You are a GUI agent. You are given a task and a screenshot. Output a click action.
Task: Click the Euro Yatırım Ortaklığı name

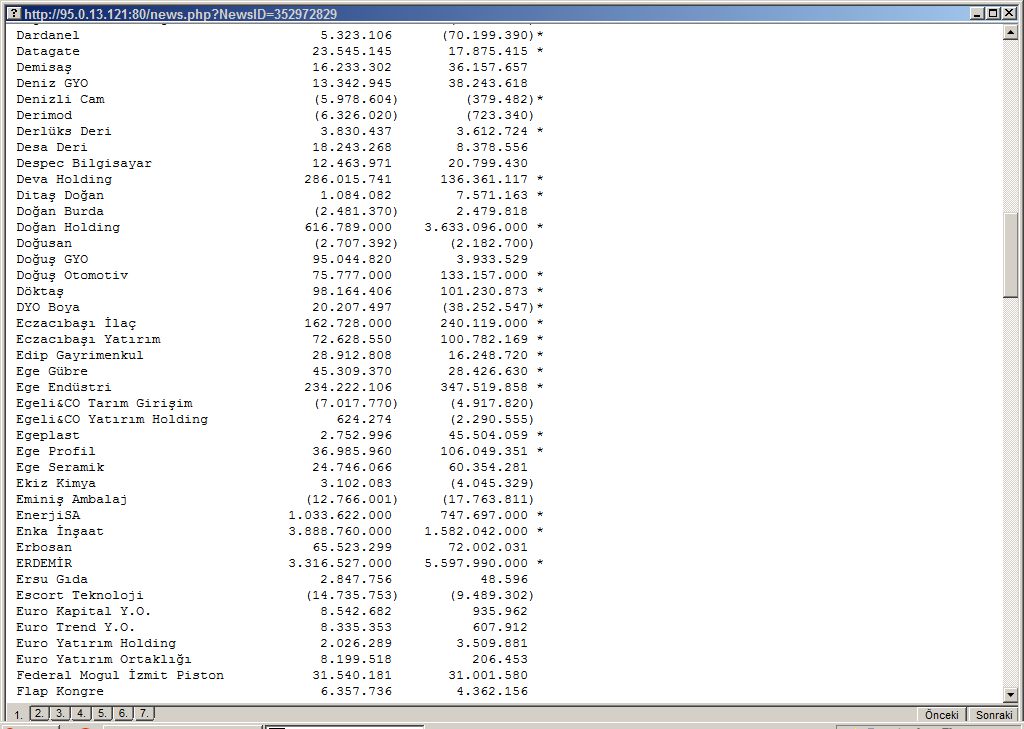click(x=104, y=659)
